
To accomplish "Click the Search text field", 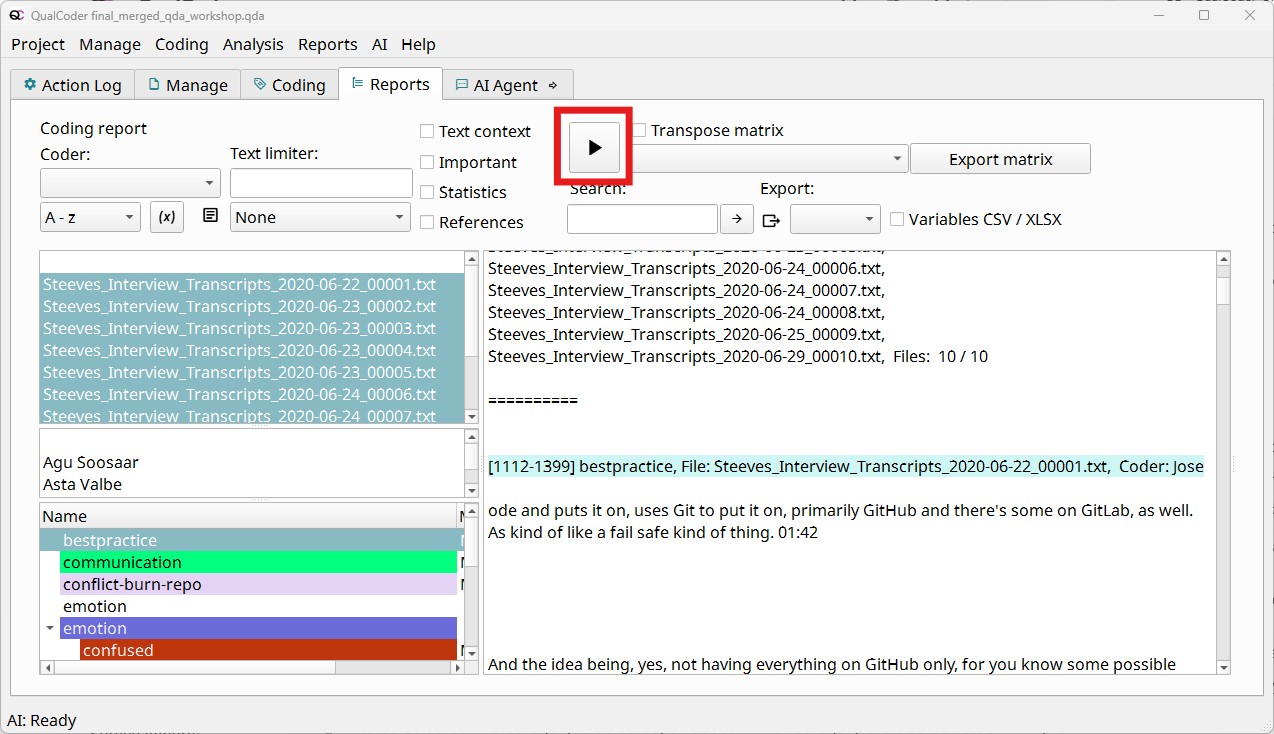I will tap(642, 219).
